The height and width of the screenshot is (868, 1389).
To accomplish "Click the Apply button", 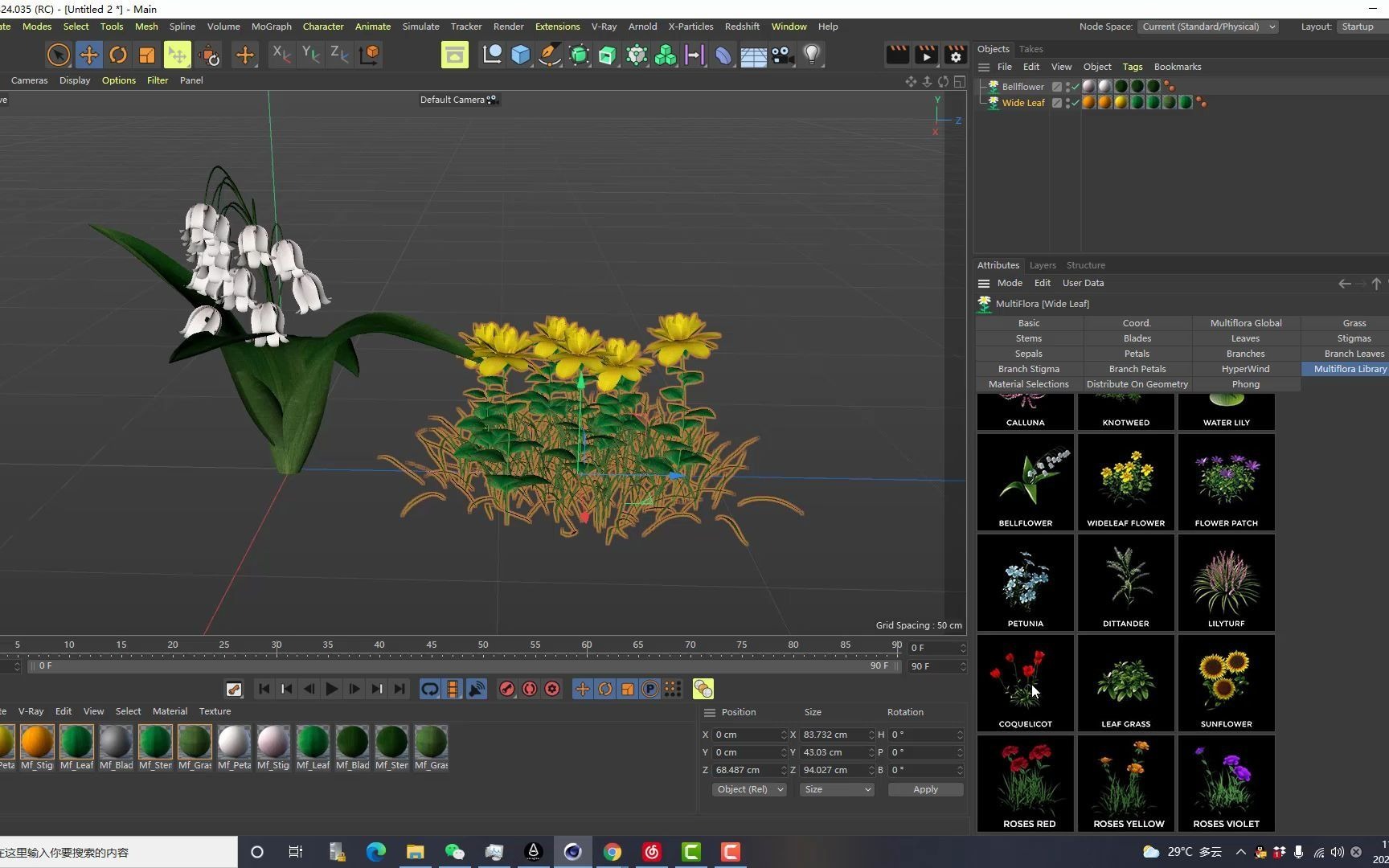I will pyautogui.click(x=925, y=790).
